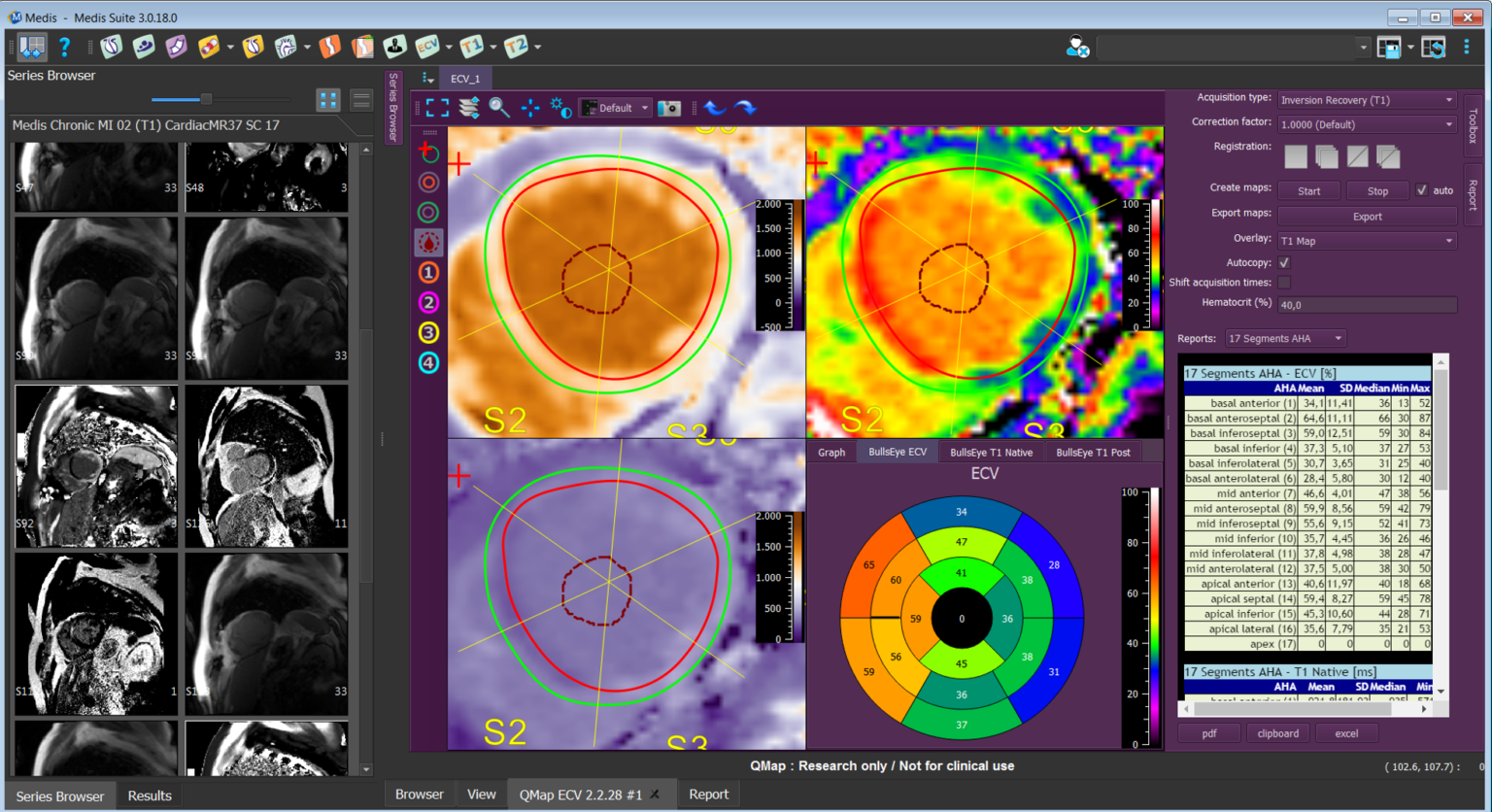Image resolution: width=1492 pixels, height=812 pixels.
Task: Open the Acquisition type dropdown
Action: (1366, 100)
